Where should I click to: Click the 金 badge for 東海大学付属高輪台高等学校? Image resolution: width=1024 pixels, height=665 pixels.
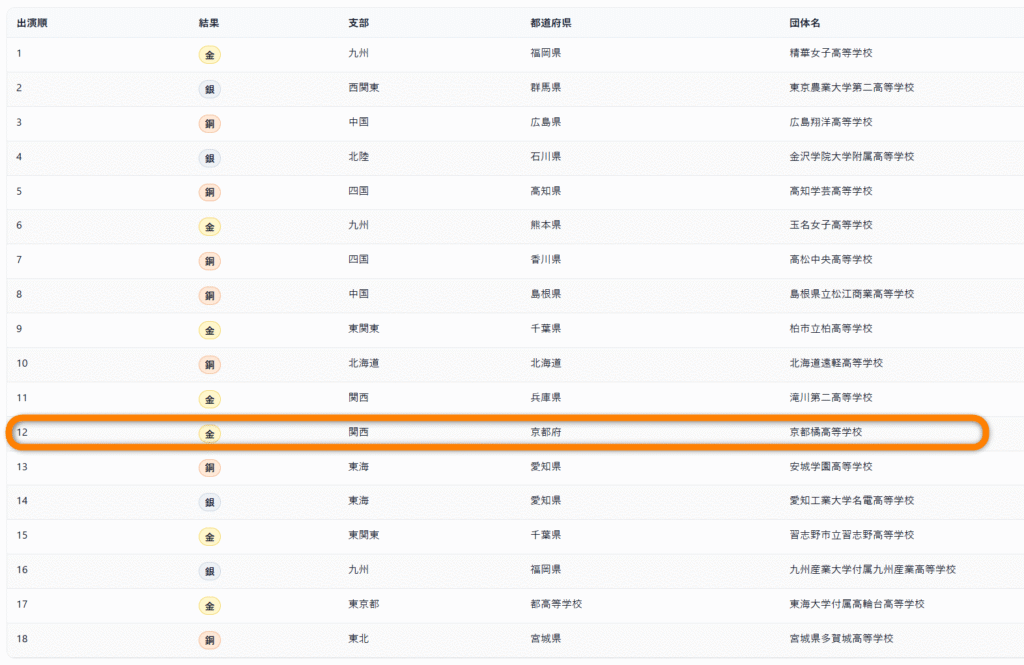point(209,605)
